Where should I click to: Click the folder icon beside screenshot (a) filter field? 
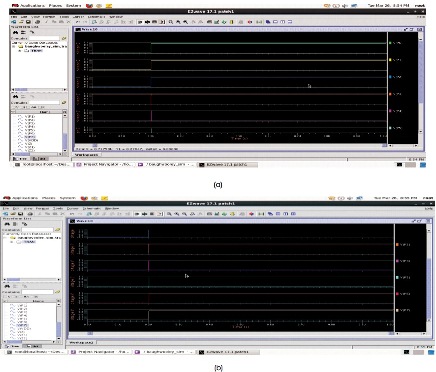point(64,38)
